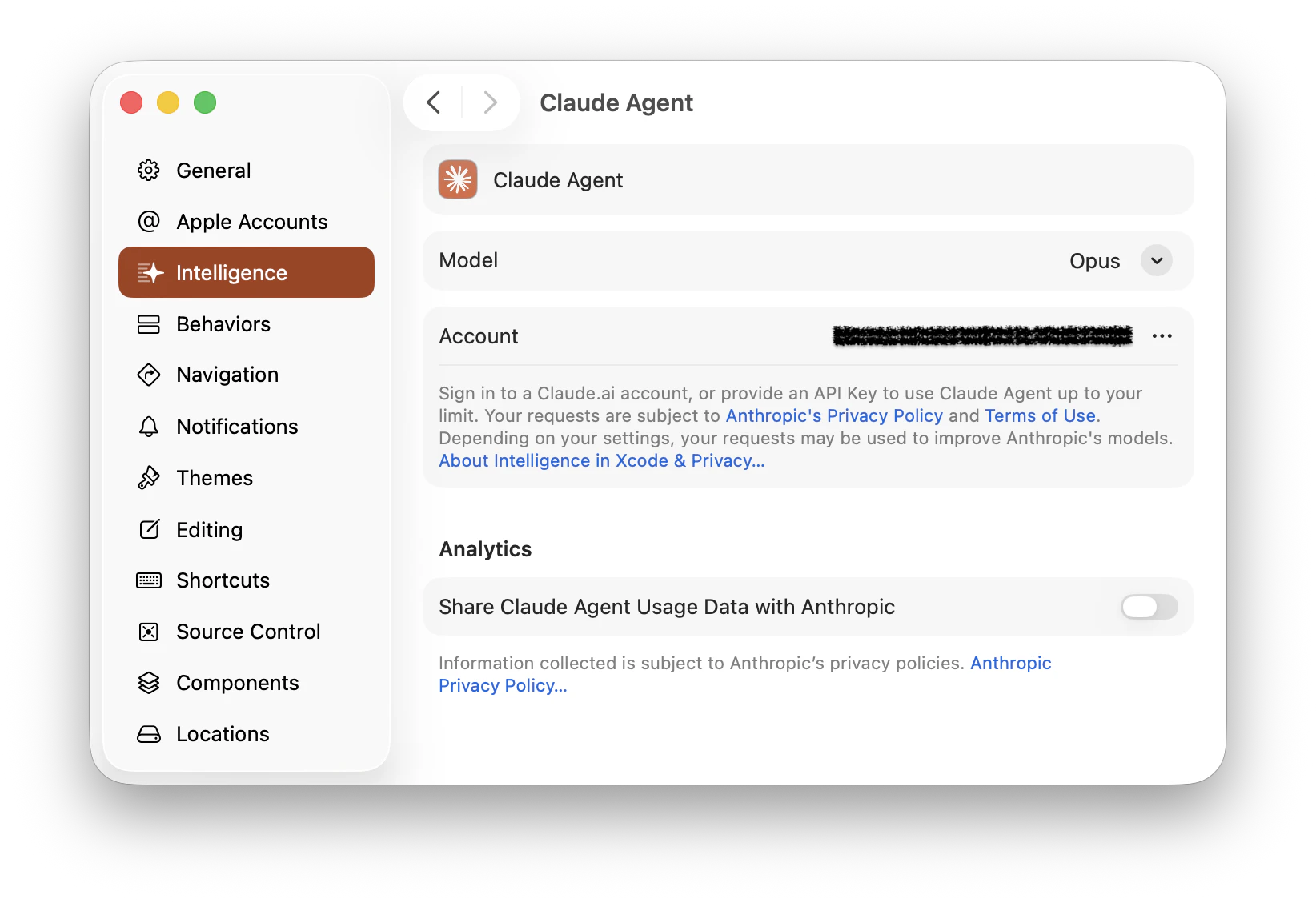
Task: Click the Claude Agent starburst logo
Action: [458, 179]
